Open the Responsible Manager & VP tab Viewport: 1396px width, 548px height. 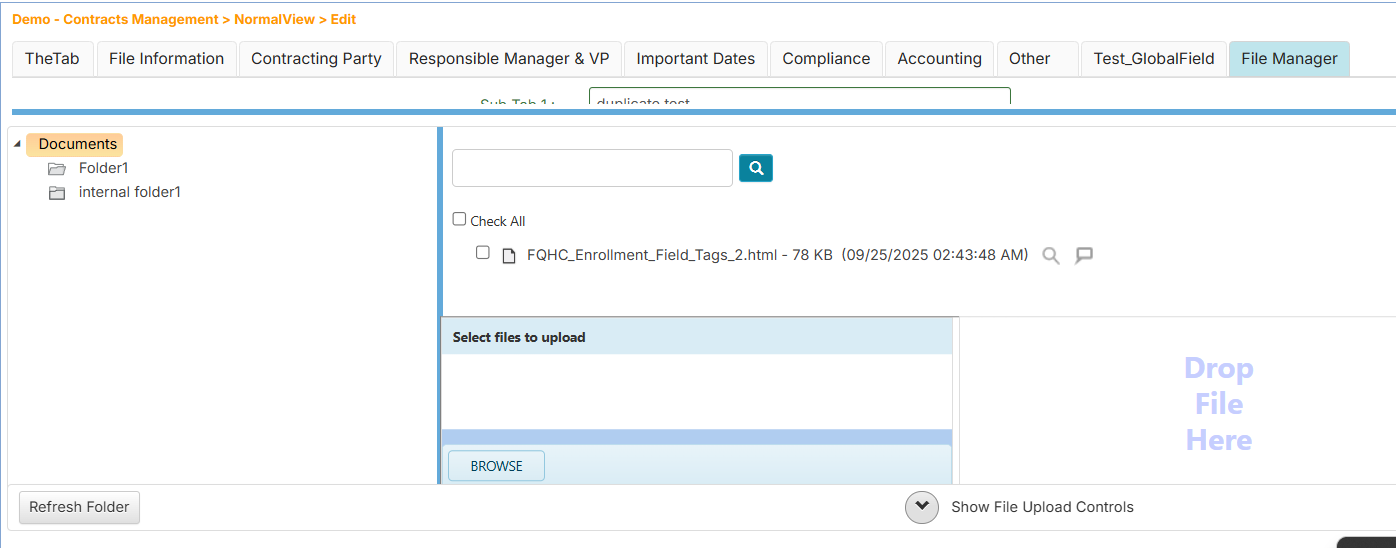click(508, 59)
